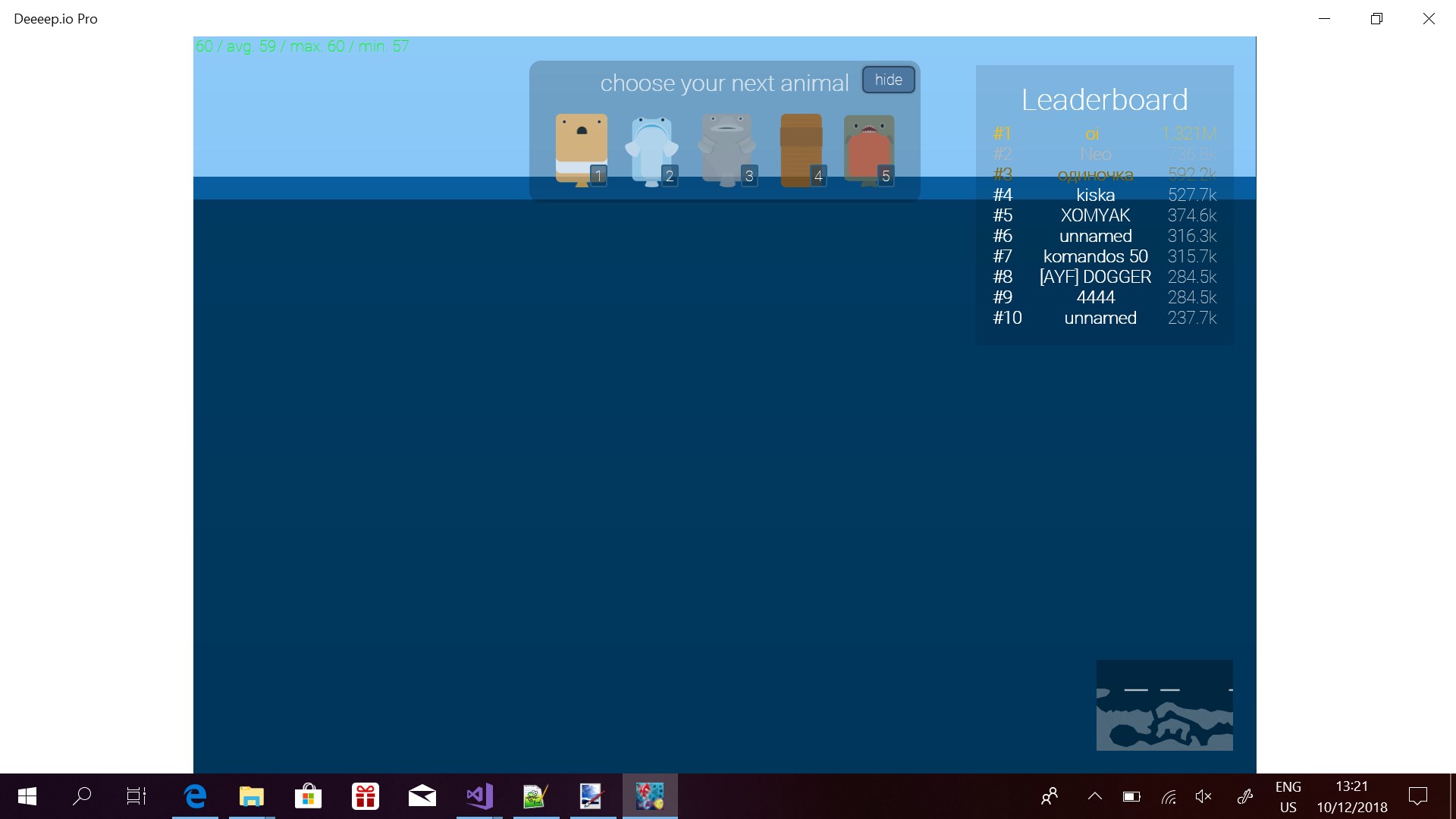
Task: Open the Mail app from the taskbar
Action: pyautogui.click(x=422, y=796)
